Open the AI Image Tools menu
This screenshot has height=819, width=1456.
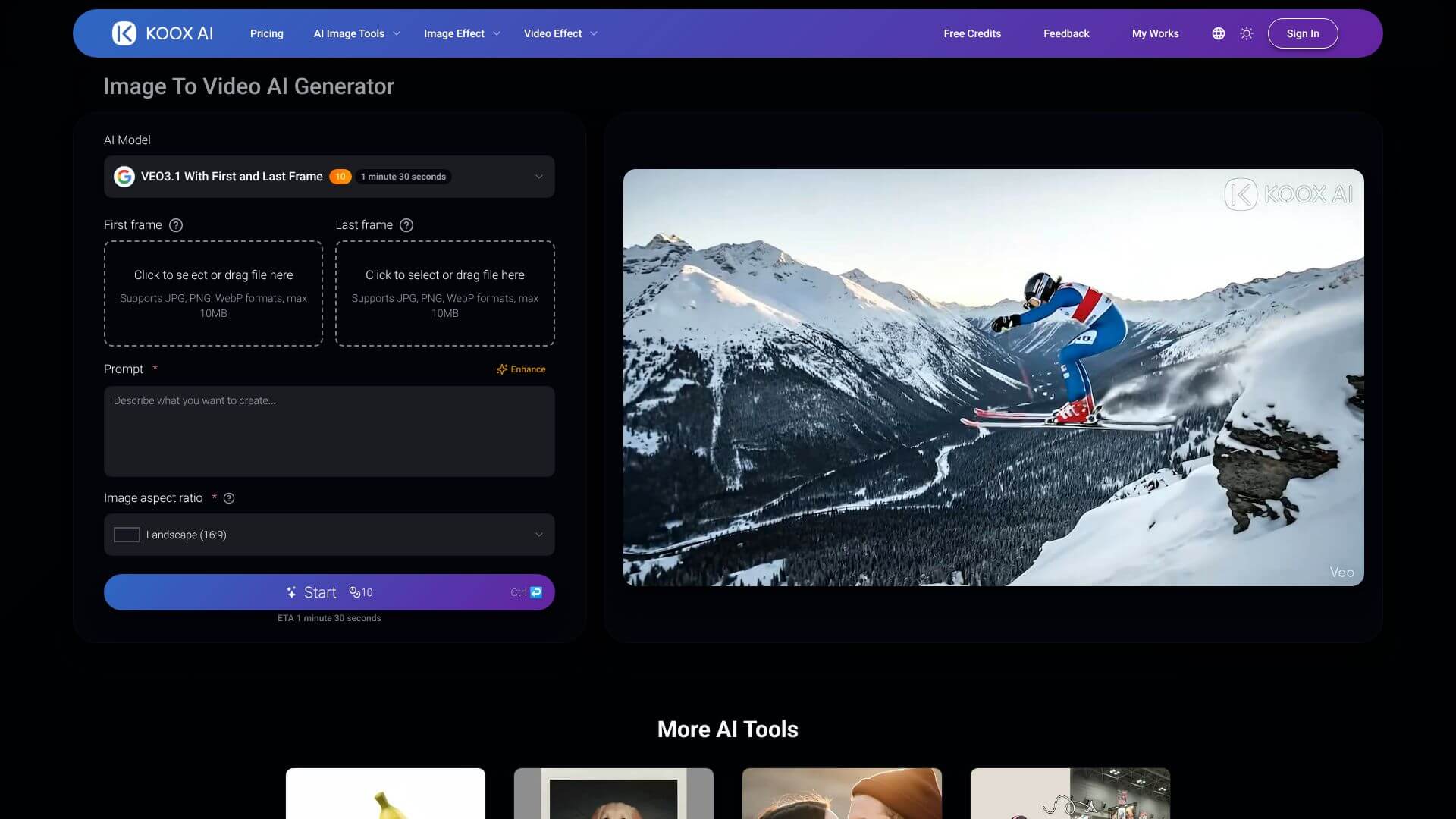(350, 33)
